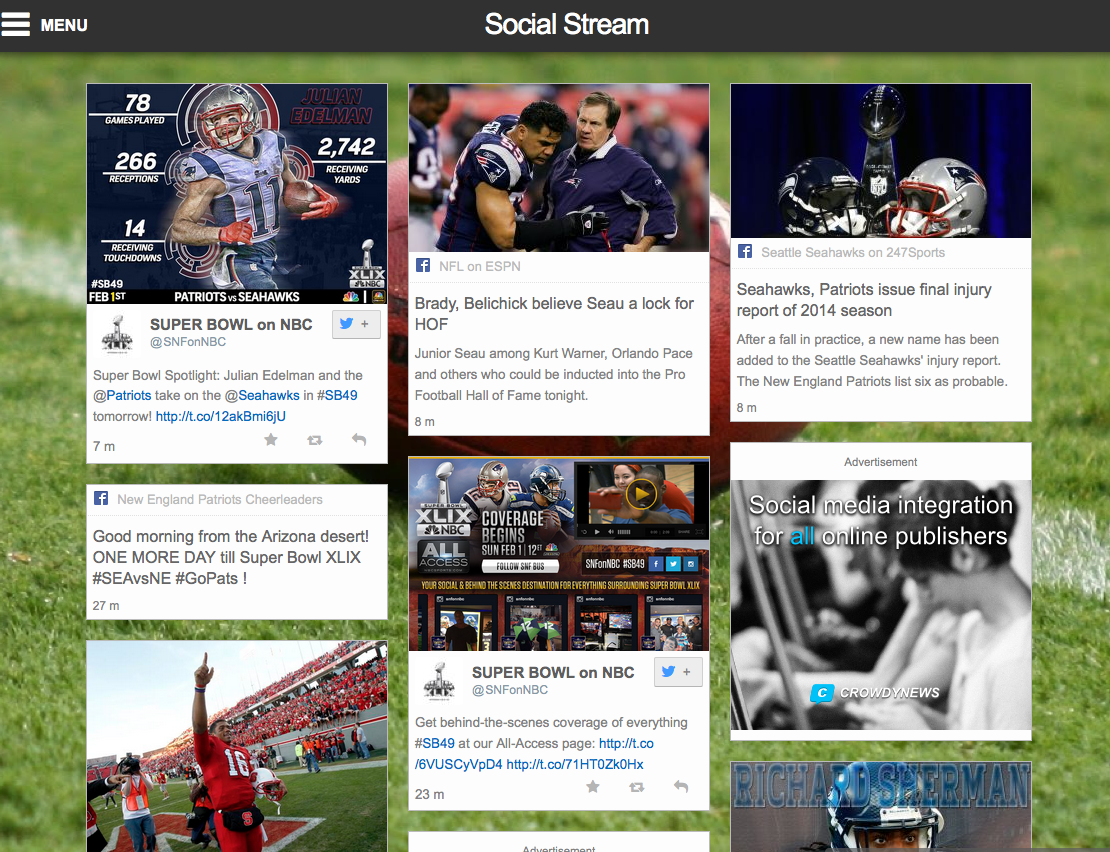Click the After a fall in practice summary
This screenshot has width=1110, height=852.
[x=872, y=360]
